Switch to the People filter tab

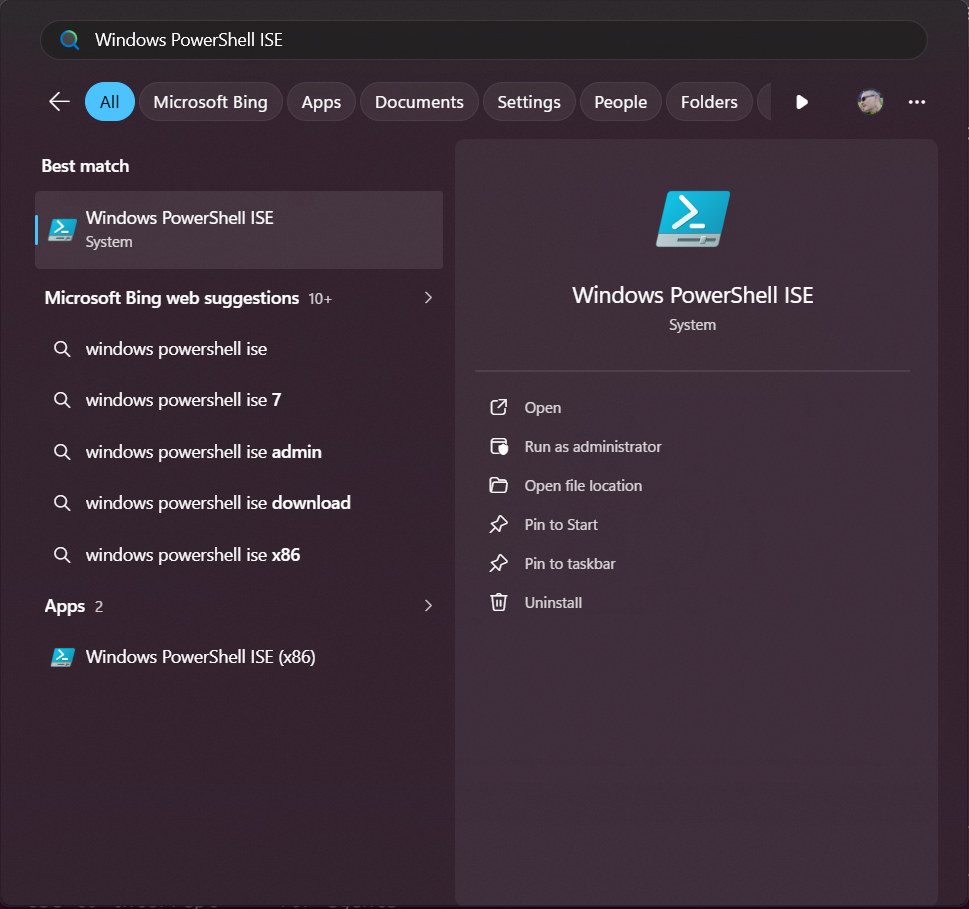[x=620, y=101]
